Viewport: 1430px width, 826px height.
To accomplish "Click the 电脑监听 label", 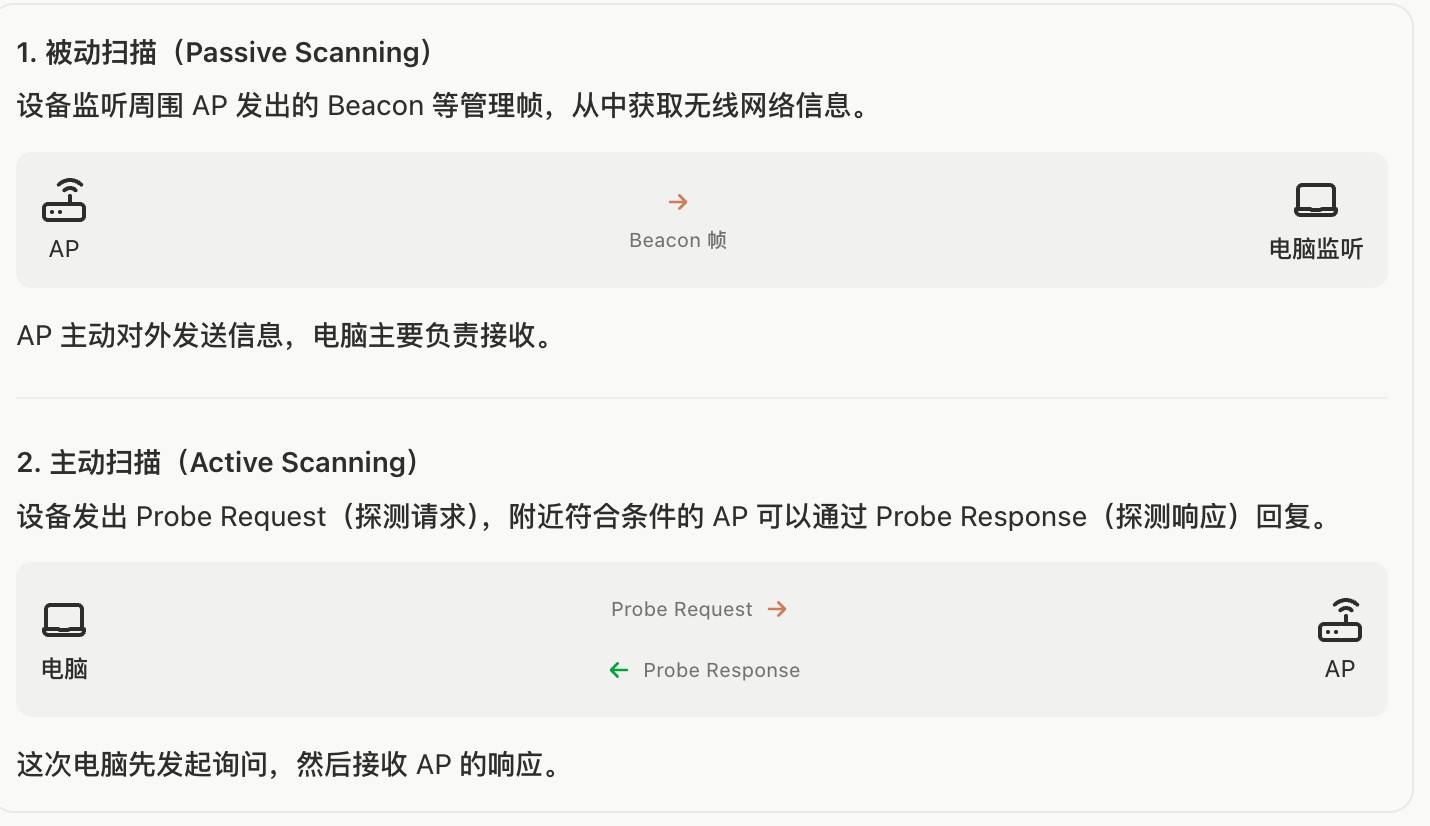I will (x=1316, y=249).
